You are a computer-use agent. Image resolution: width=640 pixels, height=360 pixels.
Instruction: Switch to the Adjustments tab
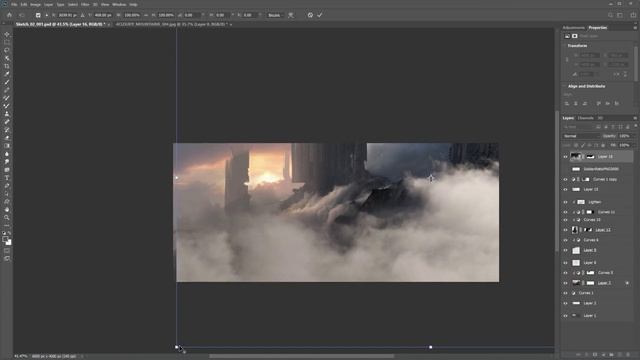[x=573, y=28]
